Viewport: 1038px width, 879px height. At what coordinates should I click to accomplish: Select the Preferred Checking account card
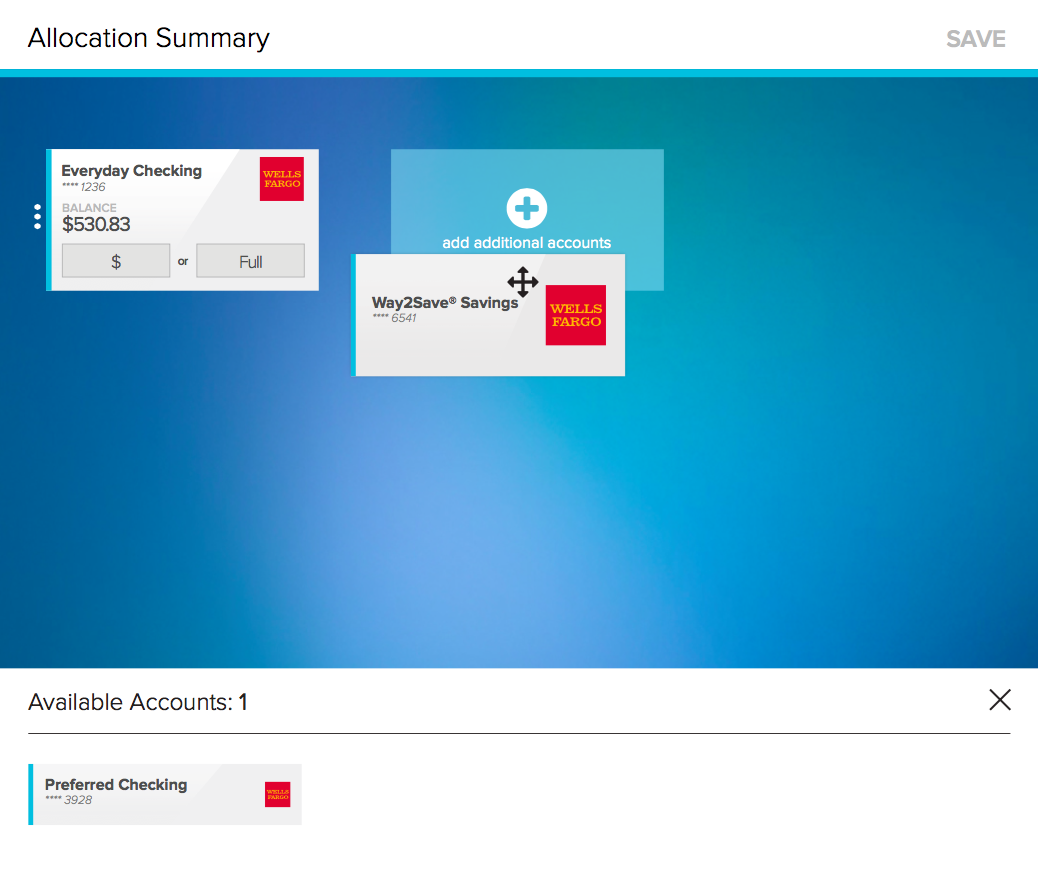point(165,794)
